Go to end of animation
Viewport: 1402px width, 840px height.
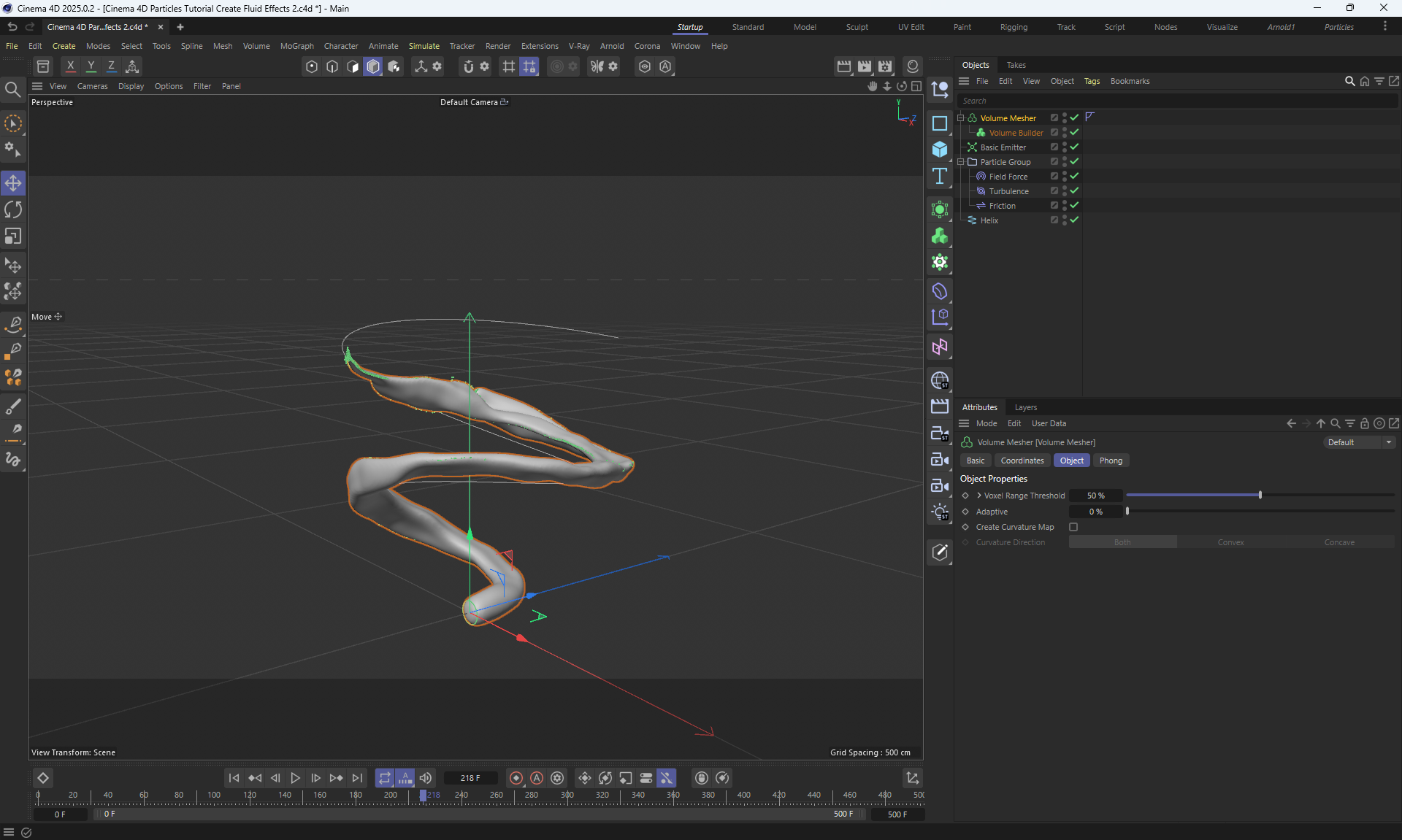click(357, 778)
